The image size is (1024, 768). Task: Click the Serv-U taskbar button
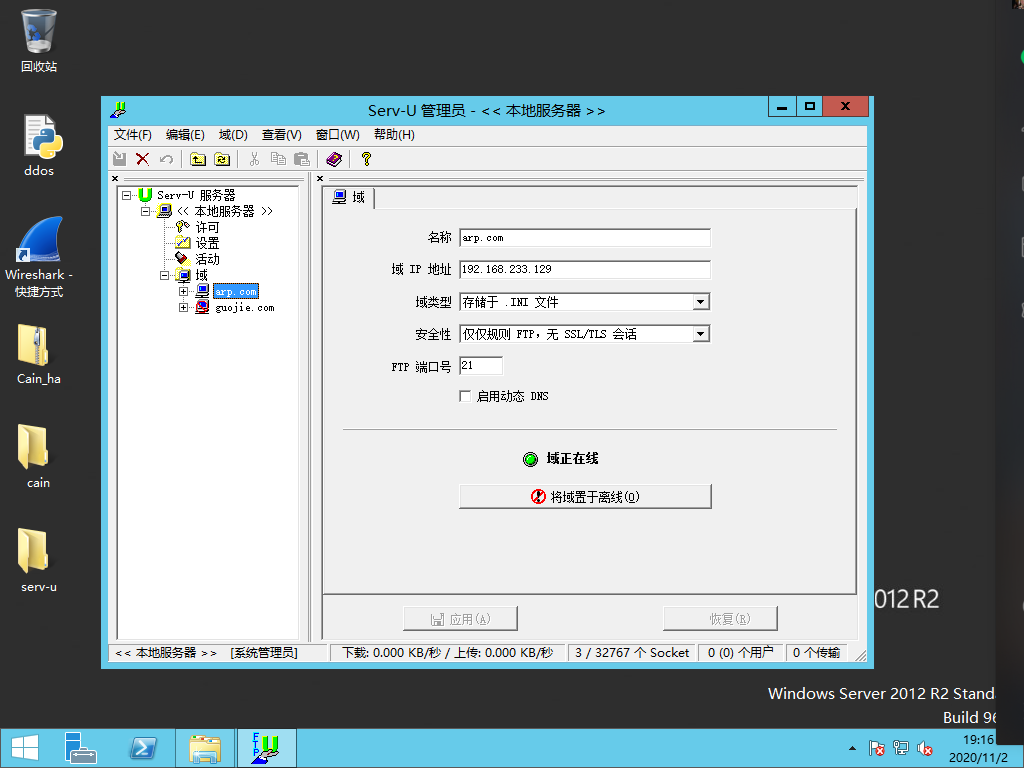pyautogui.click(x=266, y=748)
